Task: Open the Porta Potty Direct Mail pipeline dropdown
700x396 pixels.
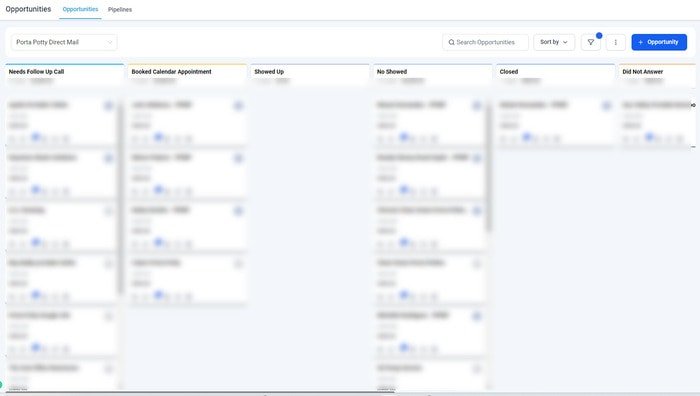Action: click(64, 42)
